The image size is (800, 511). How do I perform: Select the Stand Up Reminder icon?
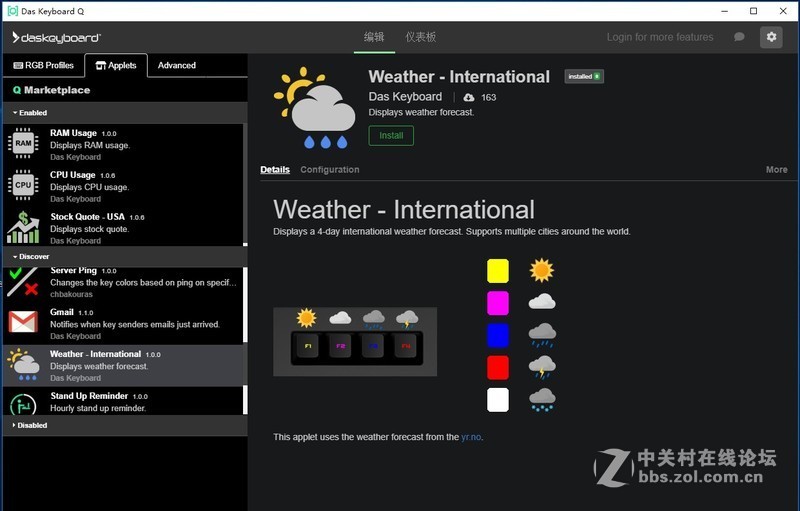point(23,404)
